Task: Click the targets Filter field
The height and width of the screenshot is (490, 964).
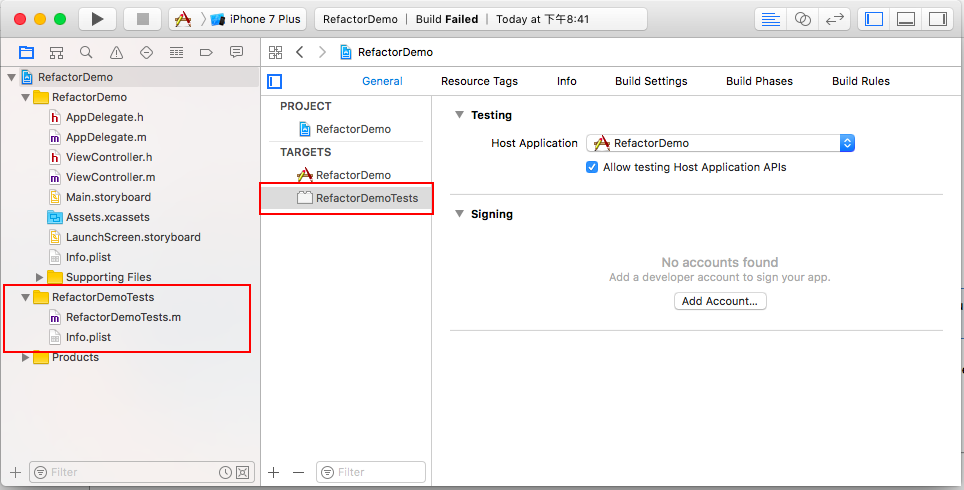Action: (371, 472)
